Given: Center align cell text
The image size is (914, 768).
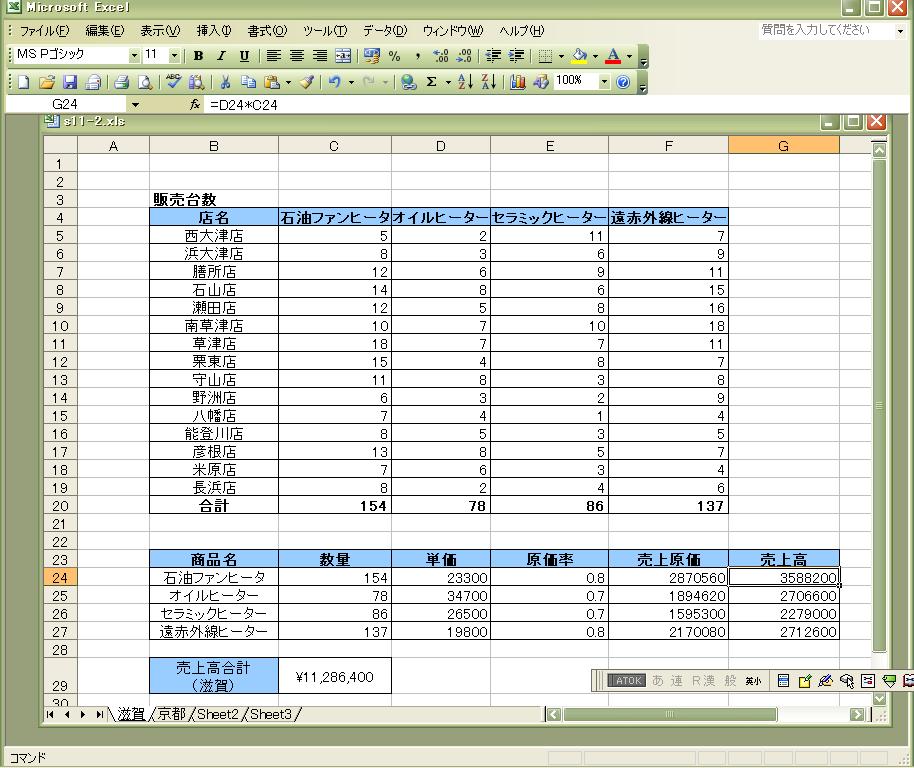Looking at the screenshot, I should 297,56.
